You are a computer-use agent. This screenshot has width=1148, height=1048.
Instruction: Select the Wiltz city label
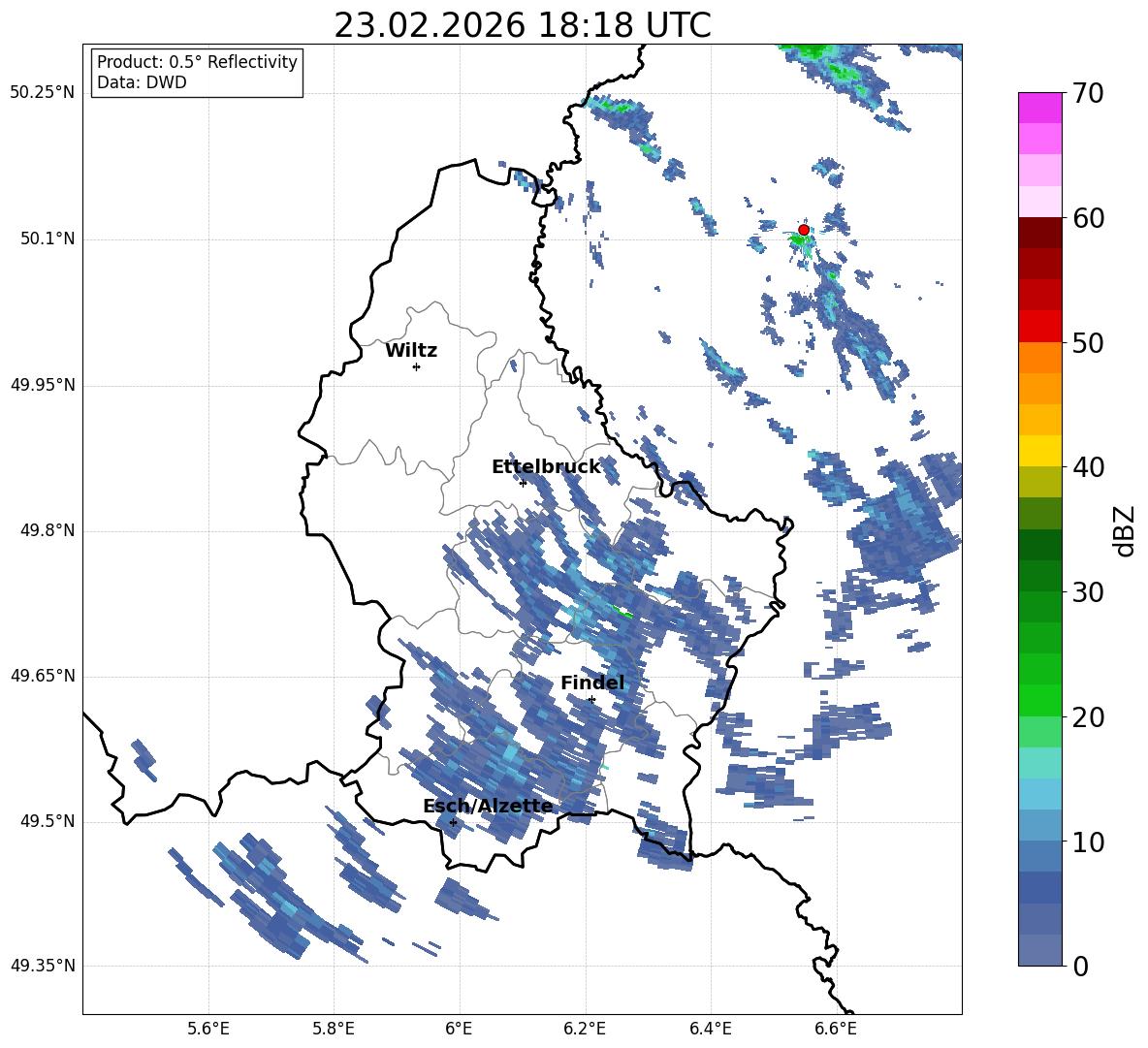(x=411, y=351)
